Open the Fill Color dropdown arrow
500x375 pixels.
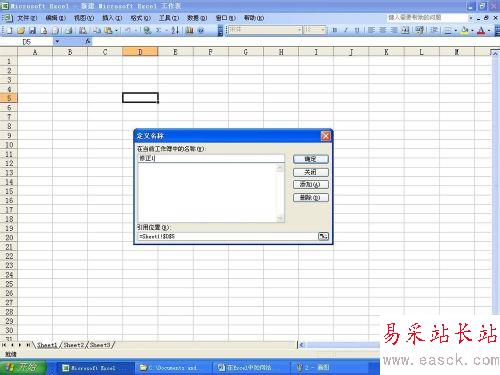472,31
